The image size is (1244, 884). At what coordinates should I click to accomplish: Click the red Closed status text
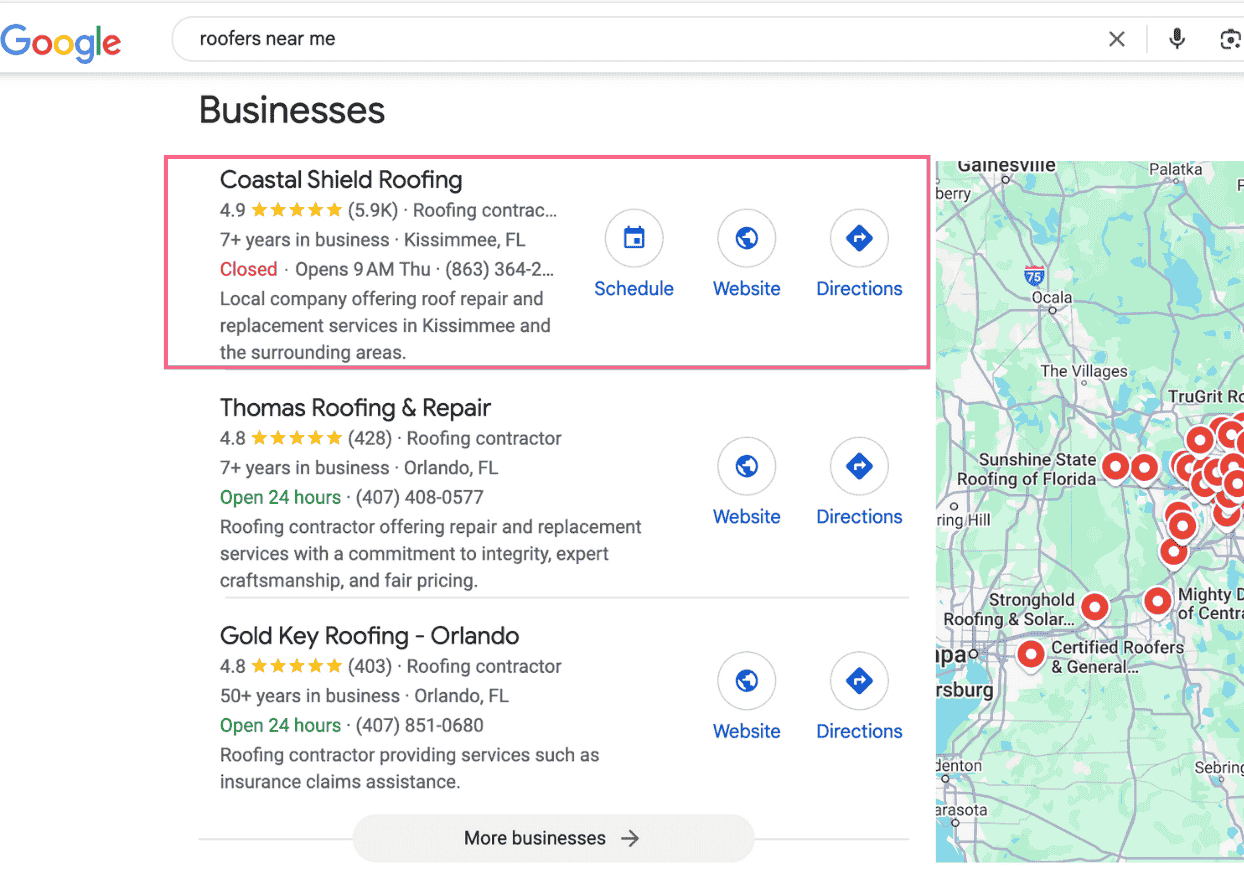tap(248, 269)
